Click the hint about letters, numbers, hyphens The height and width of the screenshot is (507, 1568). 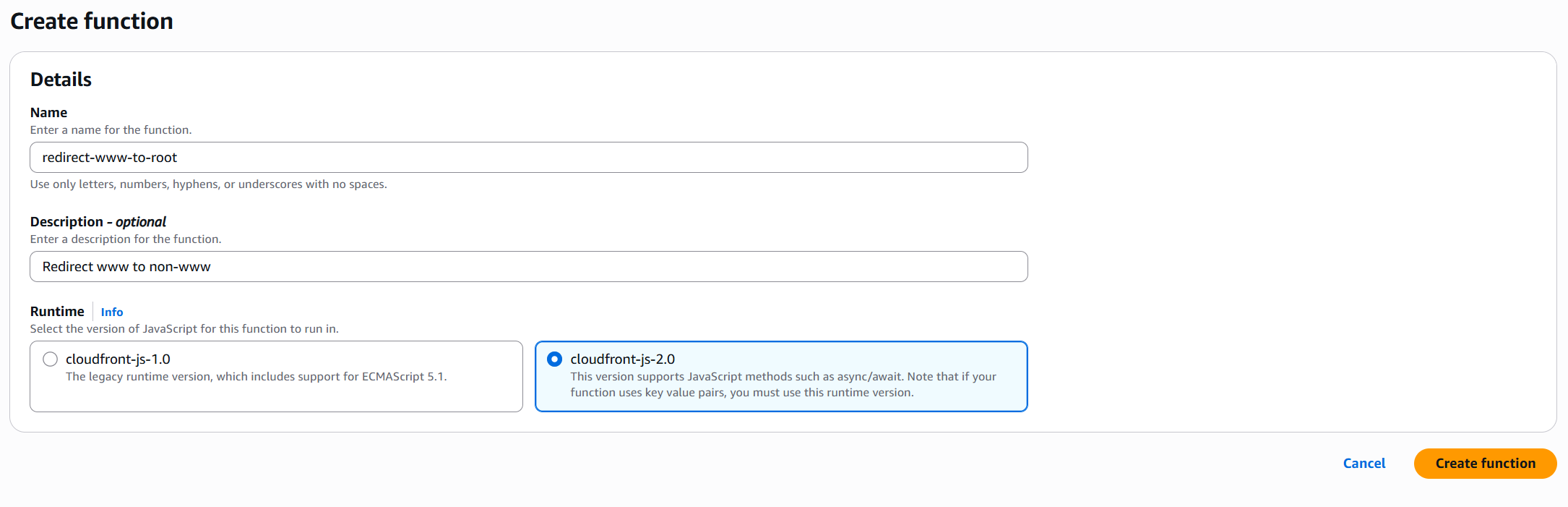[208, 184]
